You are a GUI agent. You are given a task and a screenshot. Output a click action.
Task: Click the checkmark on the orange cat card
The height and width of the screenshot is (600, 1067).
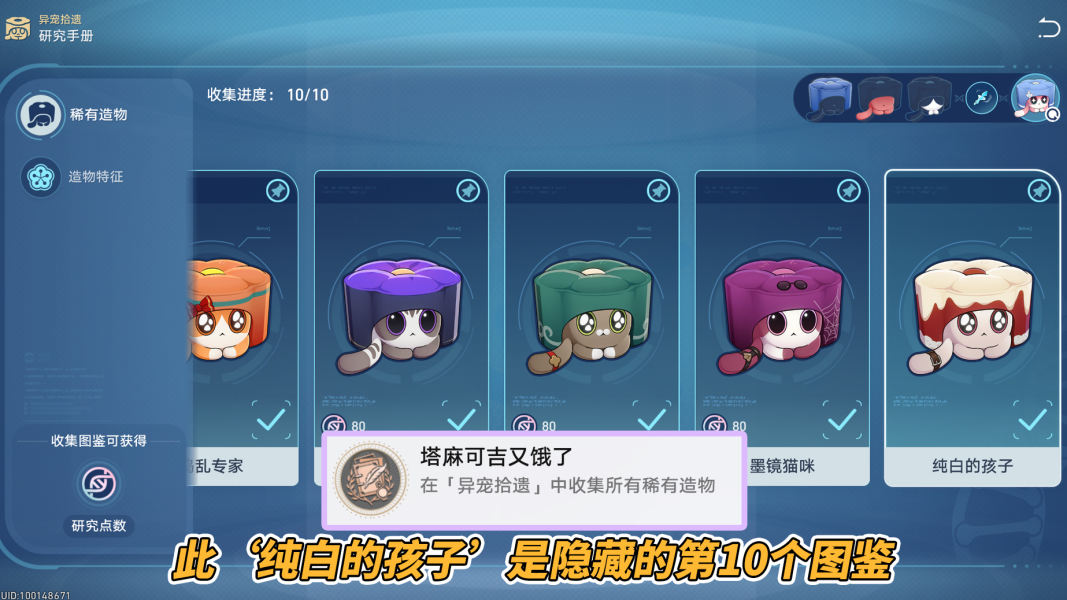tap(271, 420)
